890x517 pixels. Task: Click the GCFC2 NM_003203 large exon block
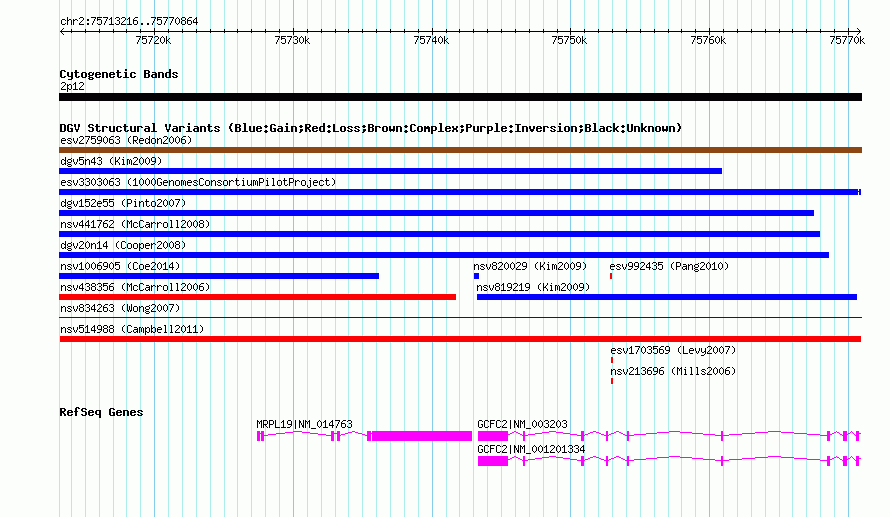pyautogui.click(x=493, y=436)
